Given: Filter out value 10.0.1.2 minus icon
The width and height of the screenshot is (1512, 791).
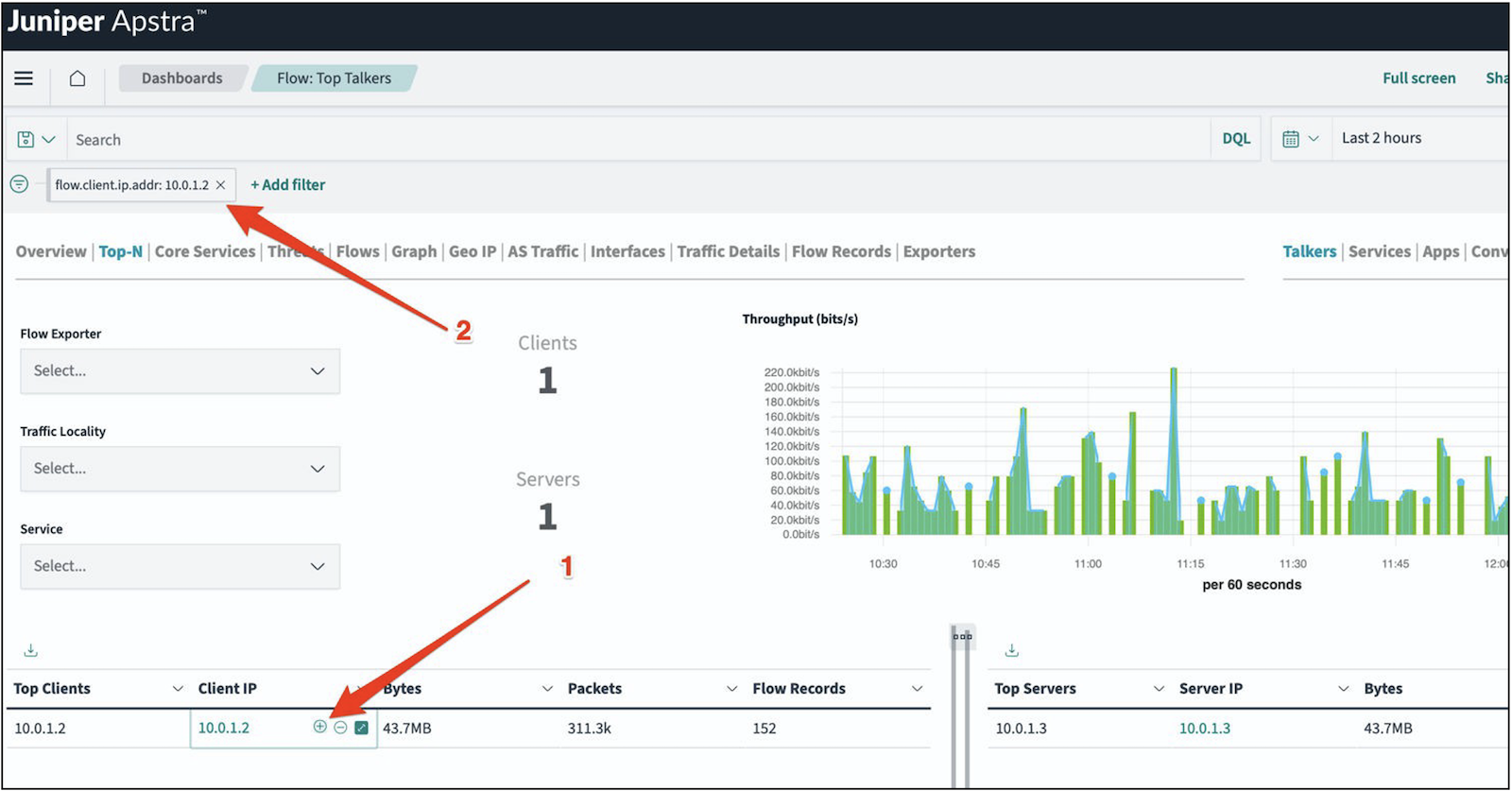Looking at the screenshot, I should (340, 727).
